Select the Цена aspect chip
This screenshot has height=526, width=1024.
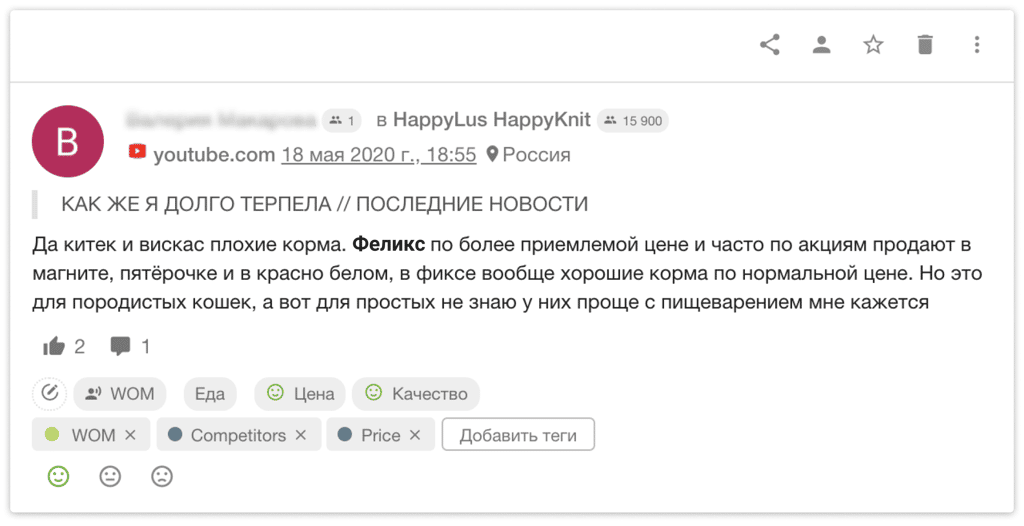point(300,394)
